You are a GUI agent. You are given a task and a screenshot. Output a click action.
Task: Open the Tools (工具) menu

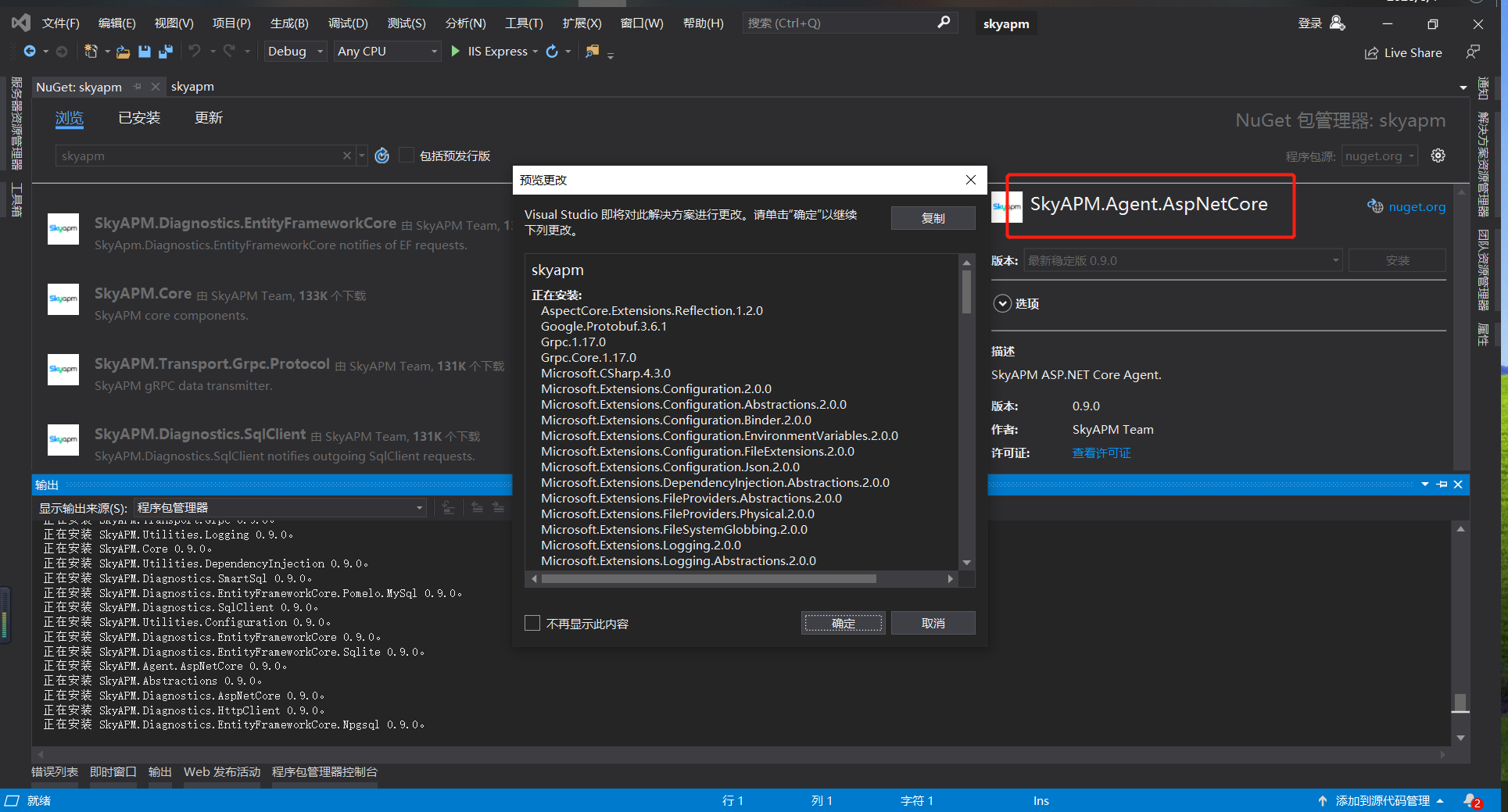coord(524,23)
